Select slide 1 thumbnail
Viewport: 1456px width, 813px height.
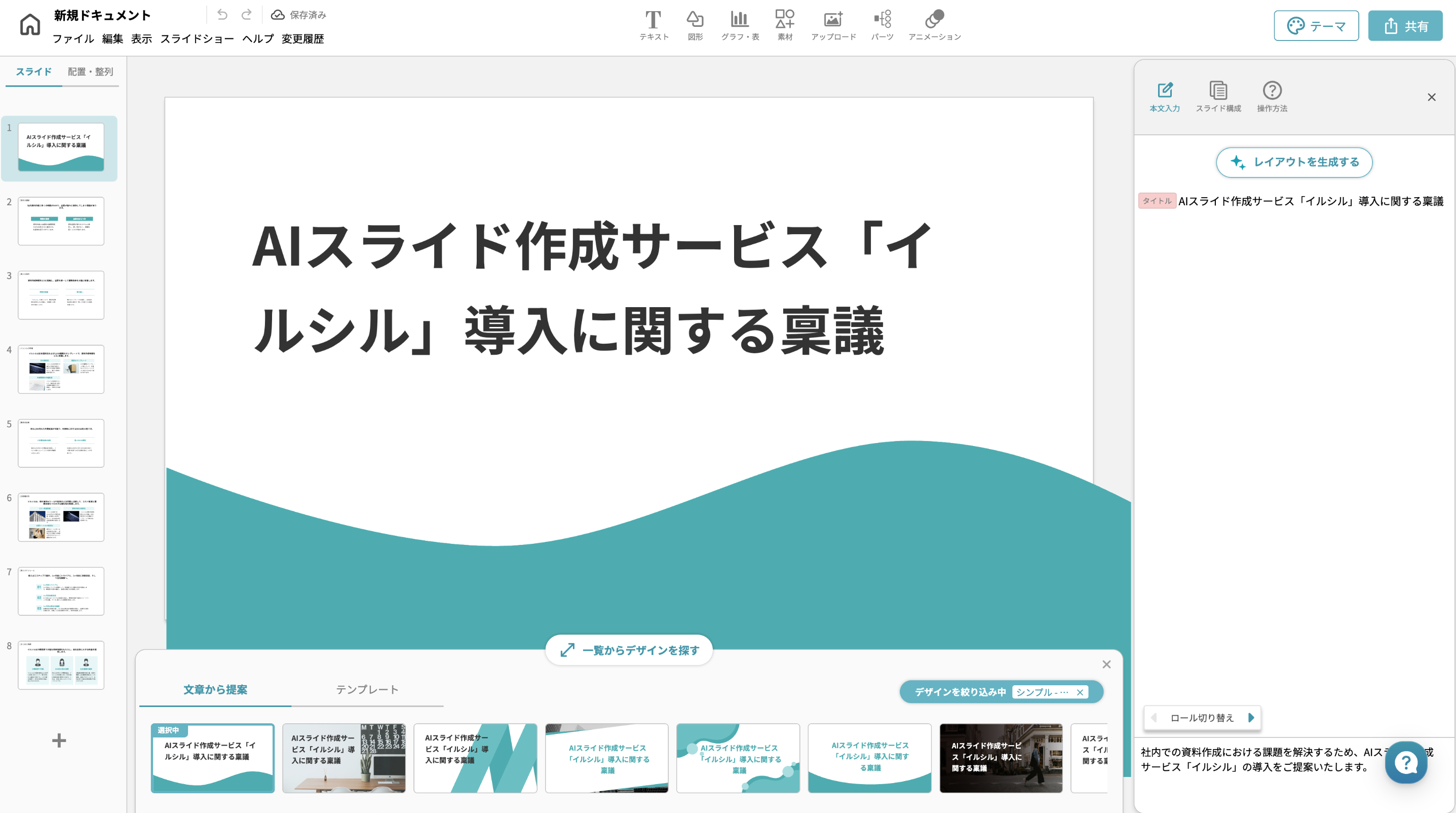(x=61, y=147)
